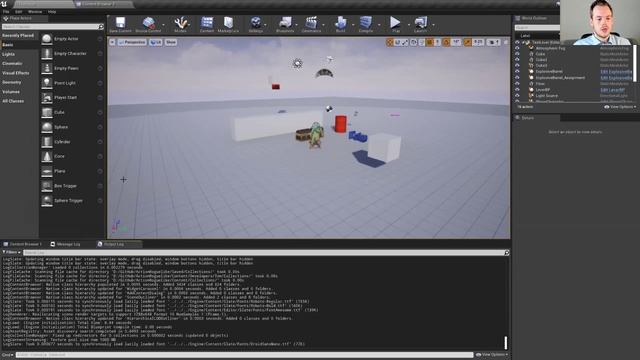Pick the Player Start icon in Place Actors
The width and height of the screenshot is (640, 360).
click(47, 98)
